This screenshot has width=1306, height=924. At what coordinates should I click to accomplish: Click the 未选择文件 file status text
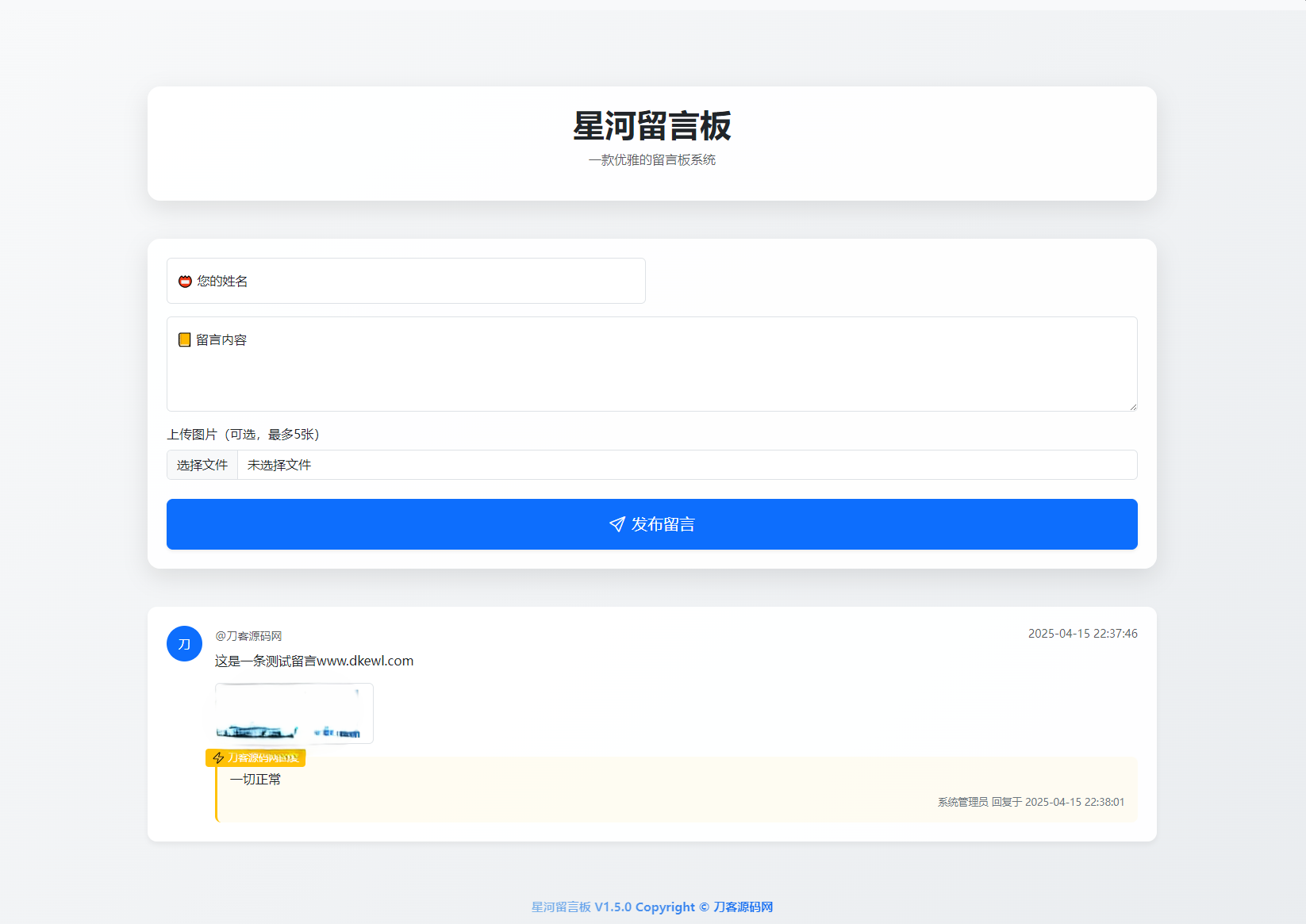coord(279,465)
